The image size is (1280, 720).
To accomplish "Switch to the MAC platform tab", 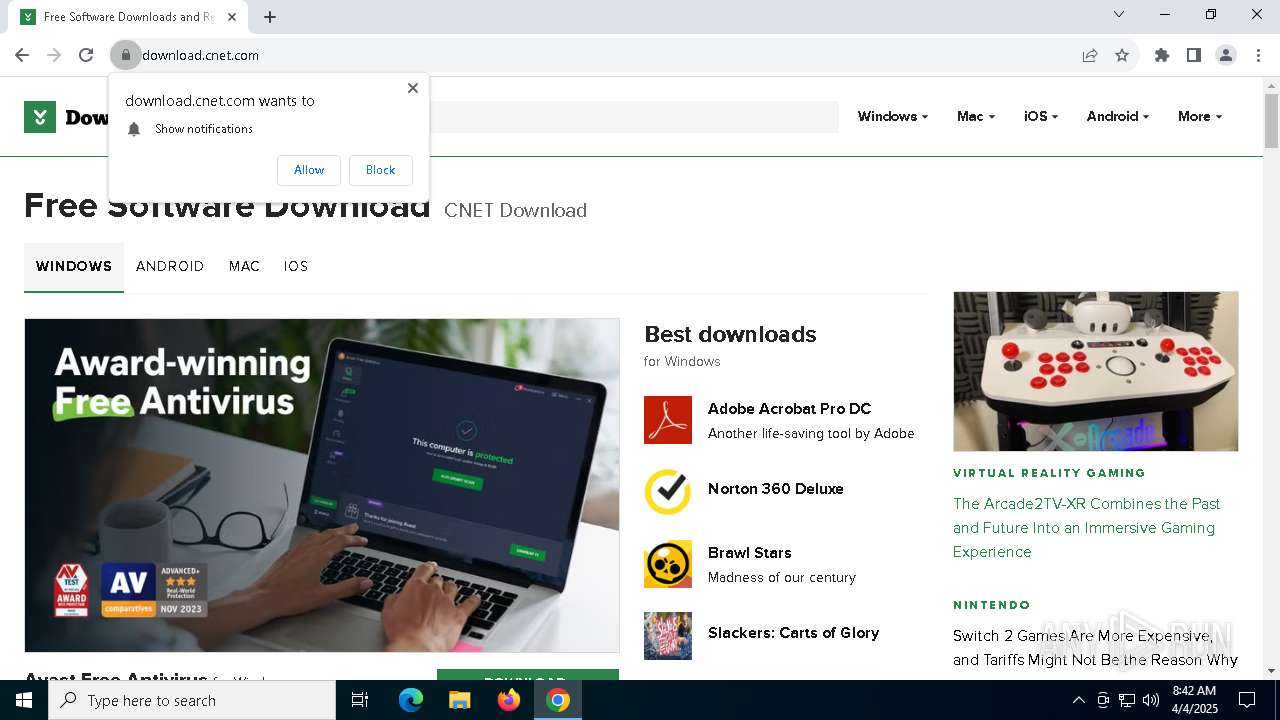I will [244, 267].
